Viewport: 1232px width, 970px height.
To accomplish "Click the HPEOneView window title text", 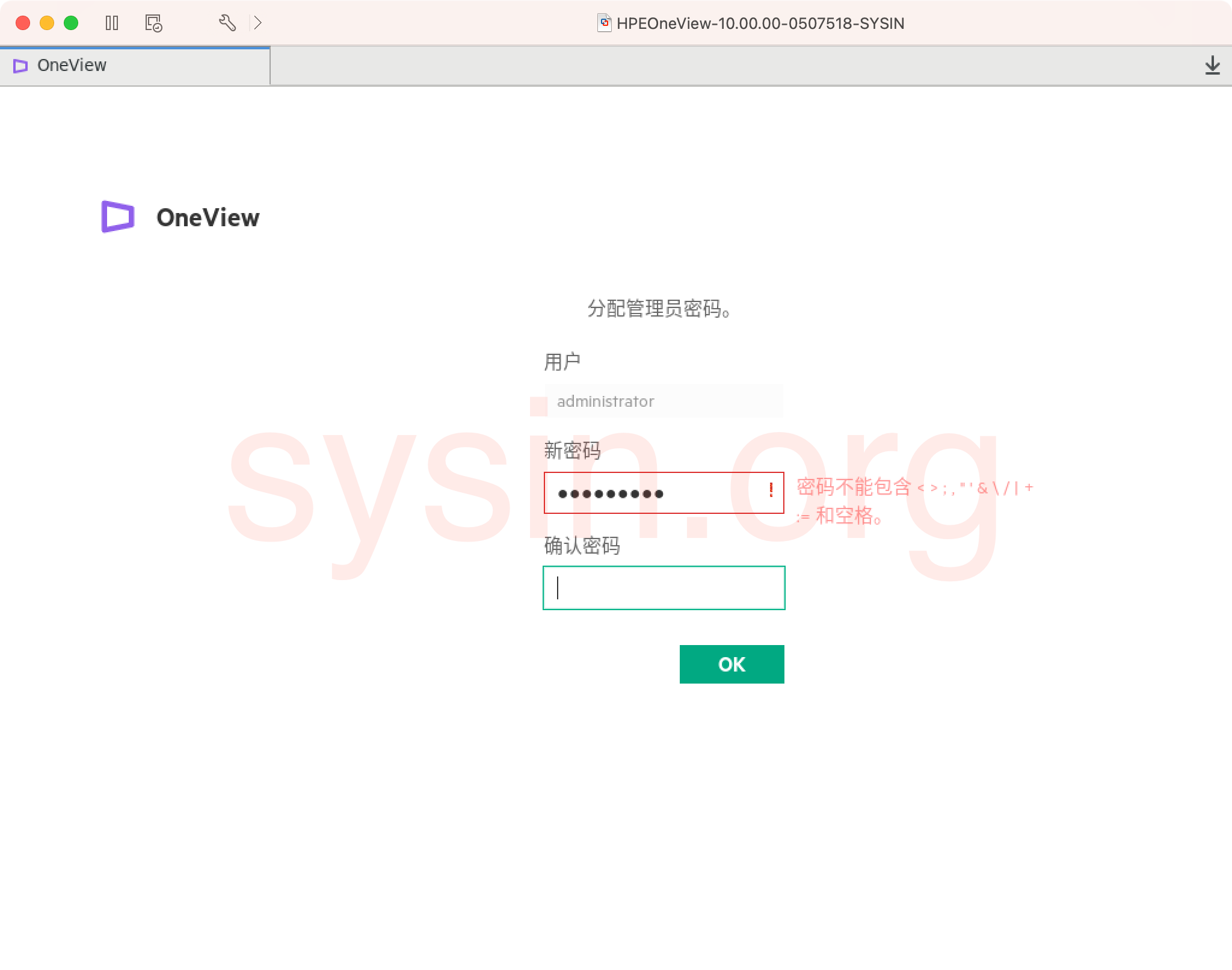I will tap(760, 23).
